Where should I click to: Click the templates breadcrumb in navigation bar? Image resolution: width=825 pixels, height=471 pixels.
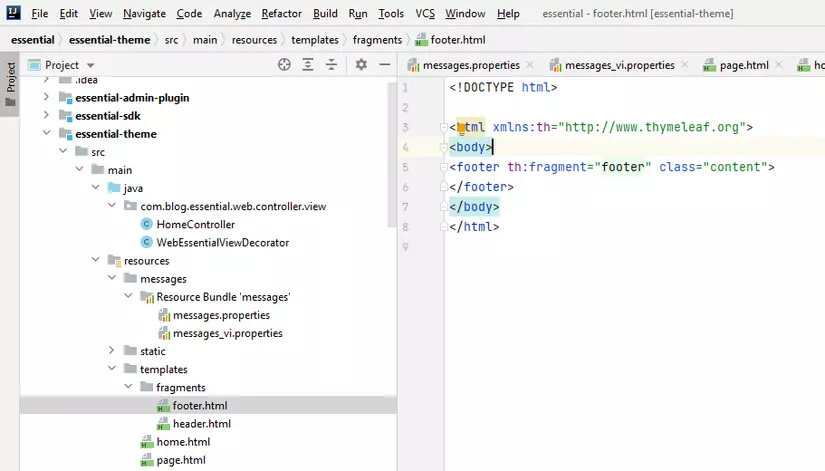(x=315, y=40)
